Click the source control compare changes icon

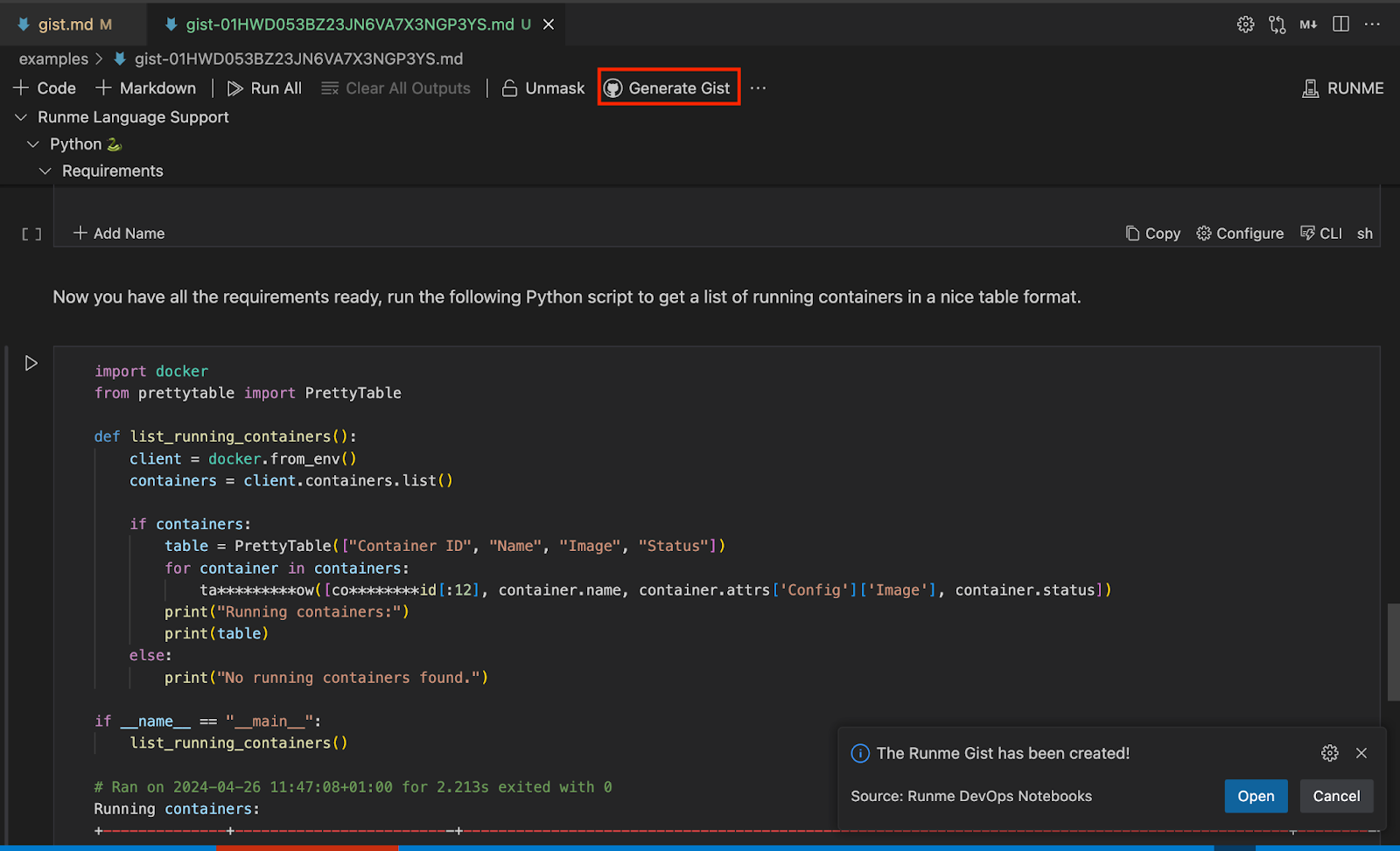pos(1277,24)
